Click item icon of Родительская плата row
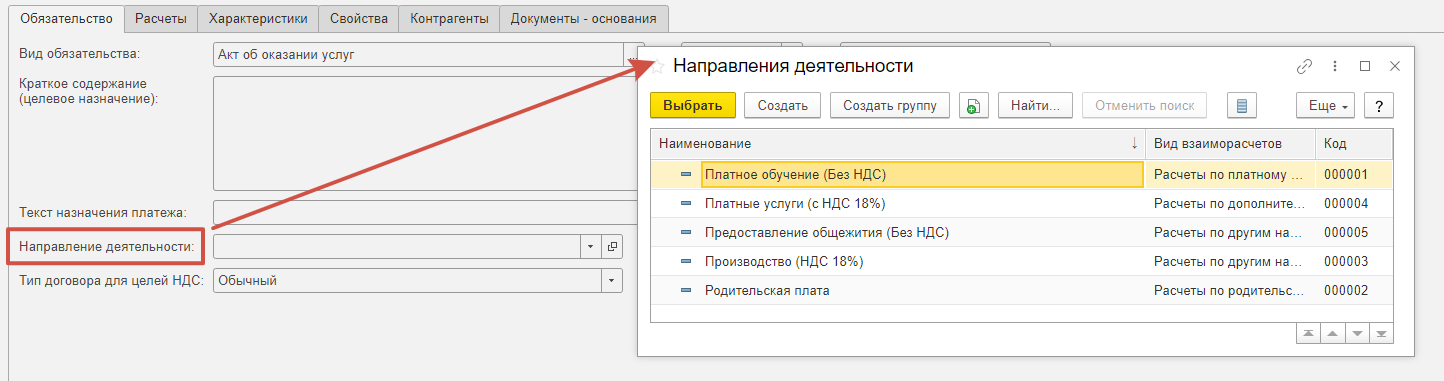Image resolution: width=1444 pixels, height=381 pixels. tap(686, 290)
